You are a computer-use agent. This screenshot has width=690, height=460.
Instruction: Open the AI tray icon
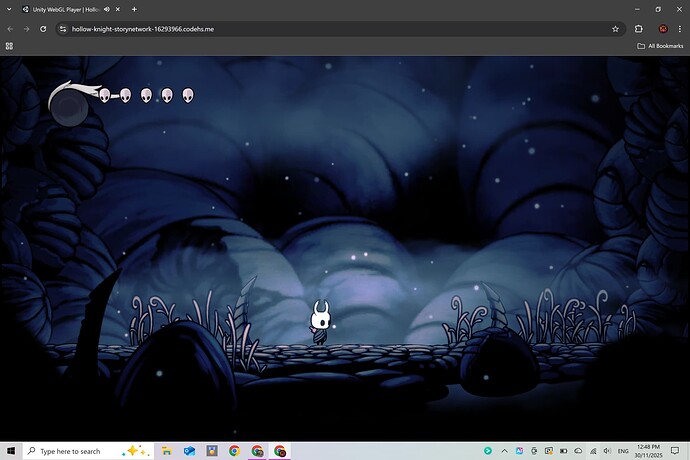(519, 451)
